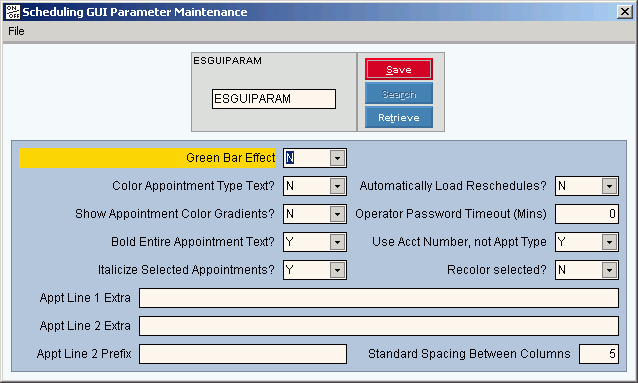The image size is (638, 383).
Task: Click the Appt Line 1 Extra field
Action: click(x=379, y=298)
